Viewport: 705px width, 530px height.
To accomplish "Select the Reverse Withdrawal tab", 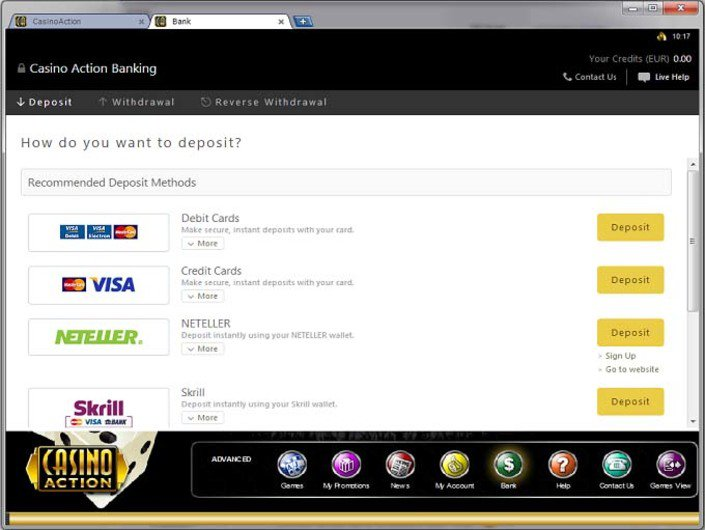I will tap(264, 102).
